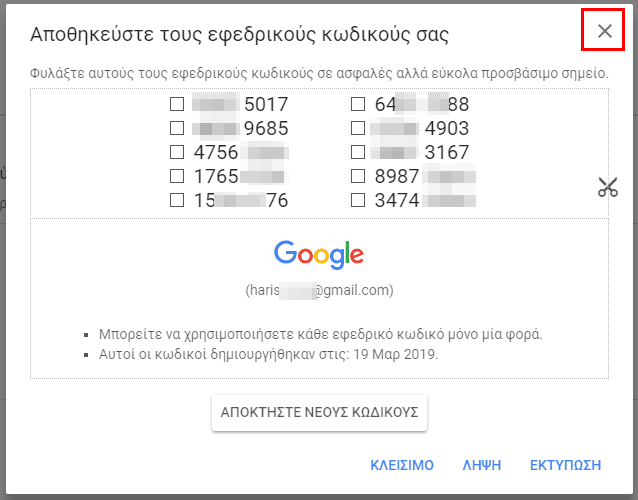The height and width of the screenshot is (500, 638).
Task: Tick the checkbox beside code starting 4756
Action: point(177,152)
